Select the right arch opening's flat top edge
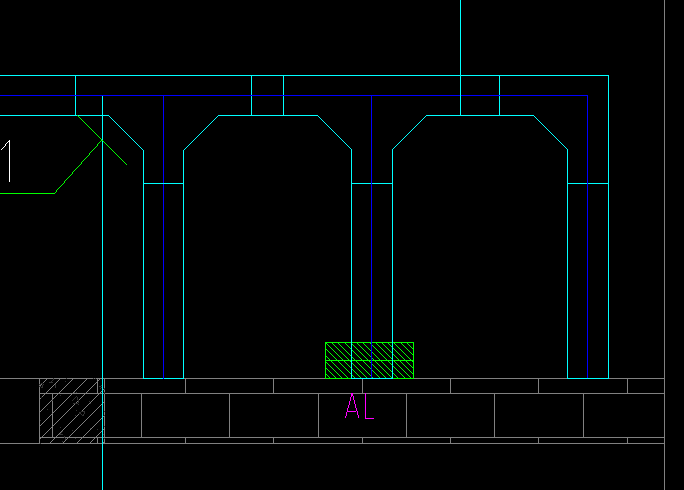684x490 pixels. (x=480, y=116)
